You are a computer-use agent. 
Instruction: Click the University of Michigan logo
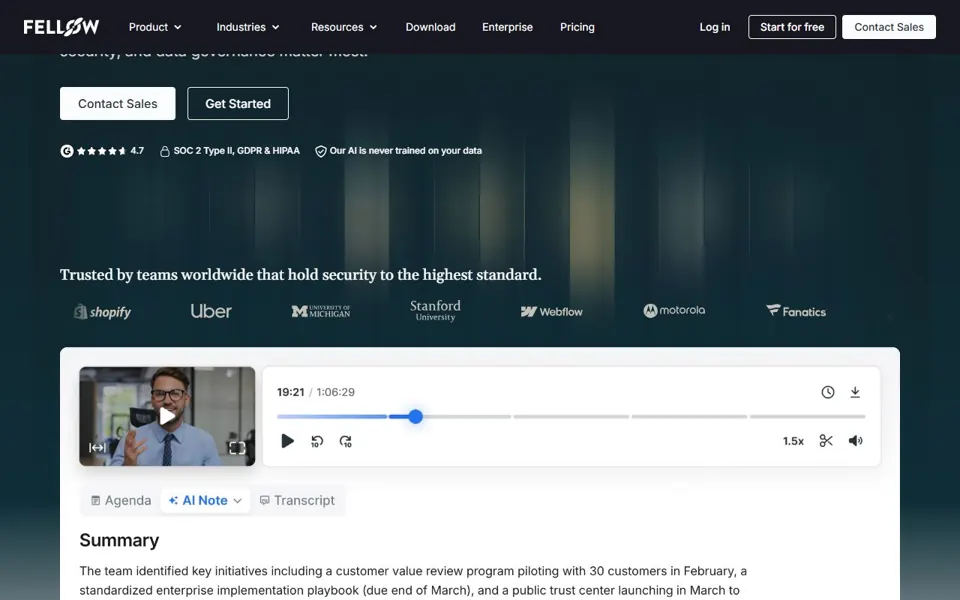pos(321,311)
